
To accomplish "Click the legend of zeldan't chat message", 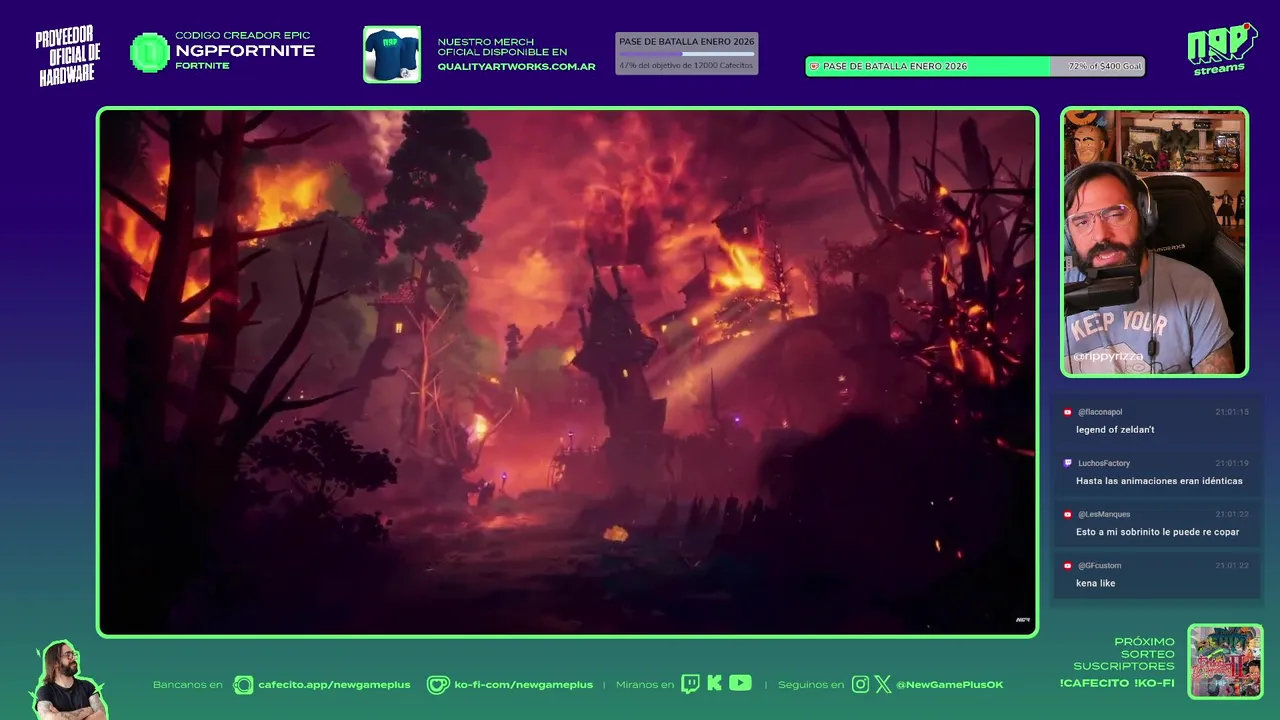I will click(x=1115, y=430).
